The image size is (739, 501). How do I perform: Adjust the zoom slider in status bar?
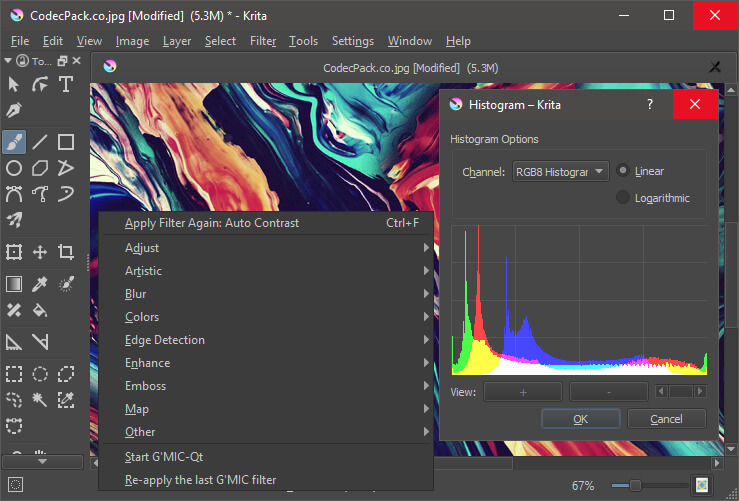634,485
